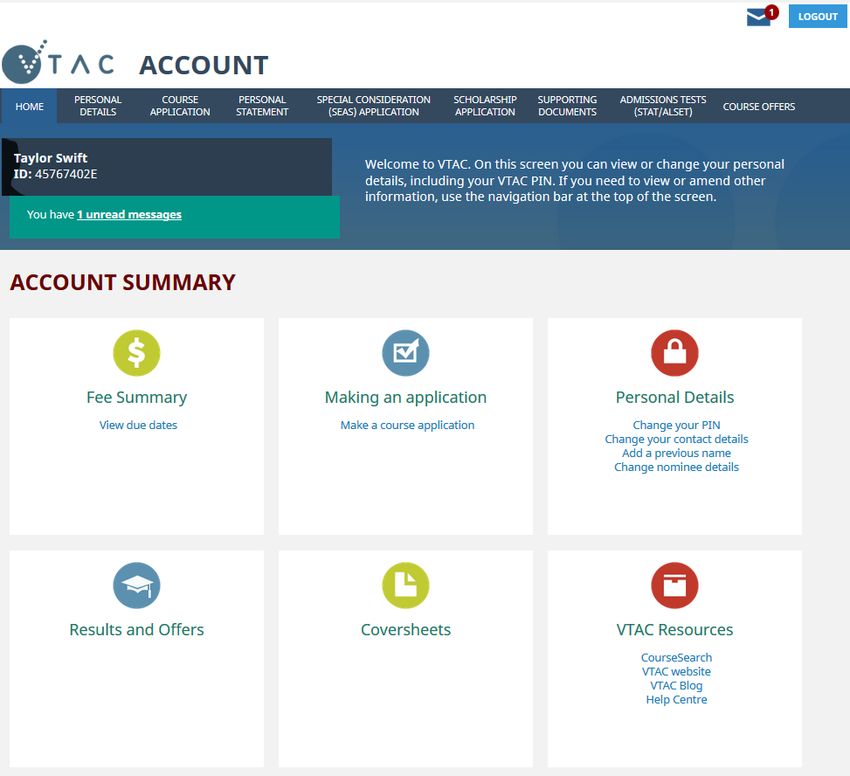Open the Help Centre link

(677, 700)
